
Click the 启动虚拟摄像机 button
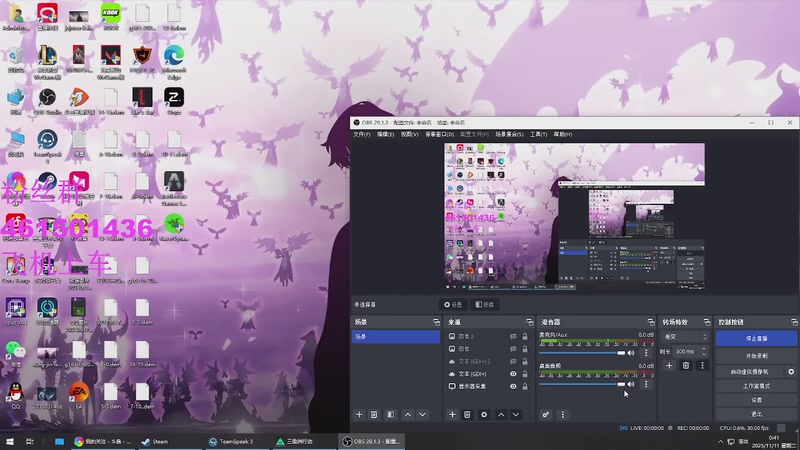click(749, 372)
